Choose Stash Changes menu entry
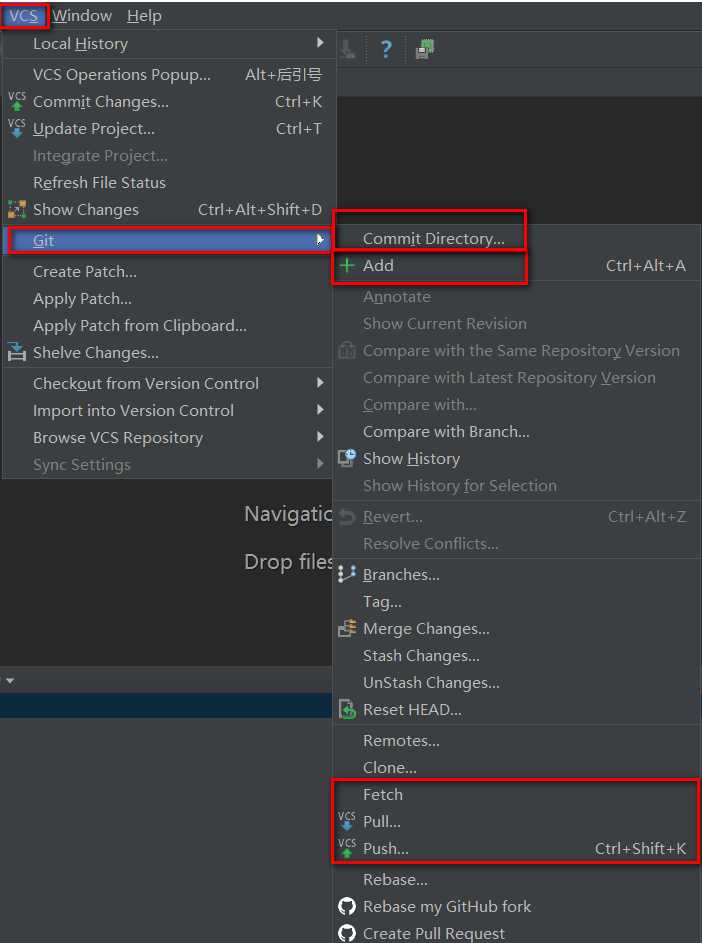Screen dimensions: 702x943 pos(421,655)
